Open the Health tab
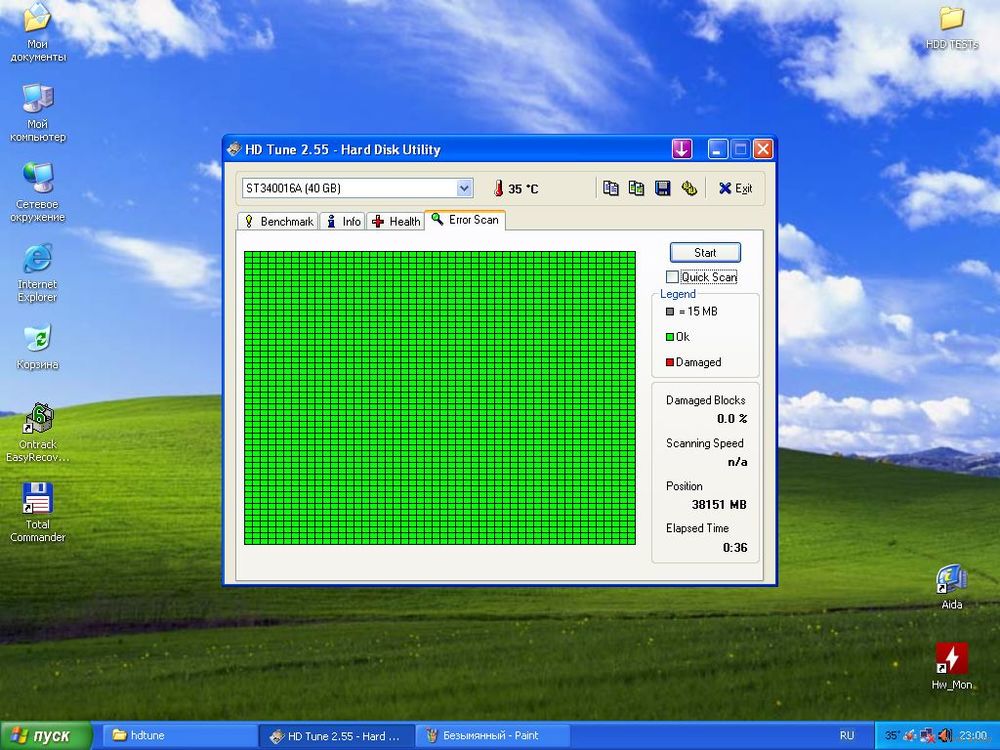 pos(396,221)
